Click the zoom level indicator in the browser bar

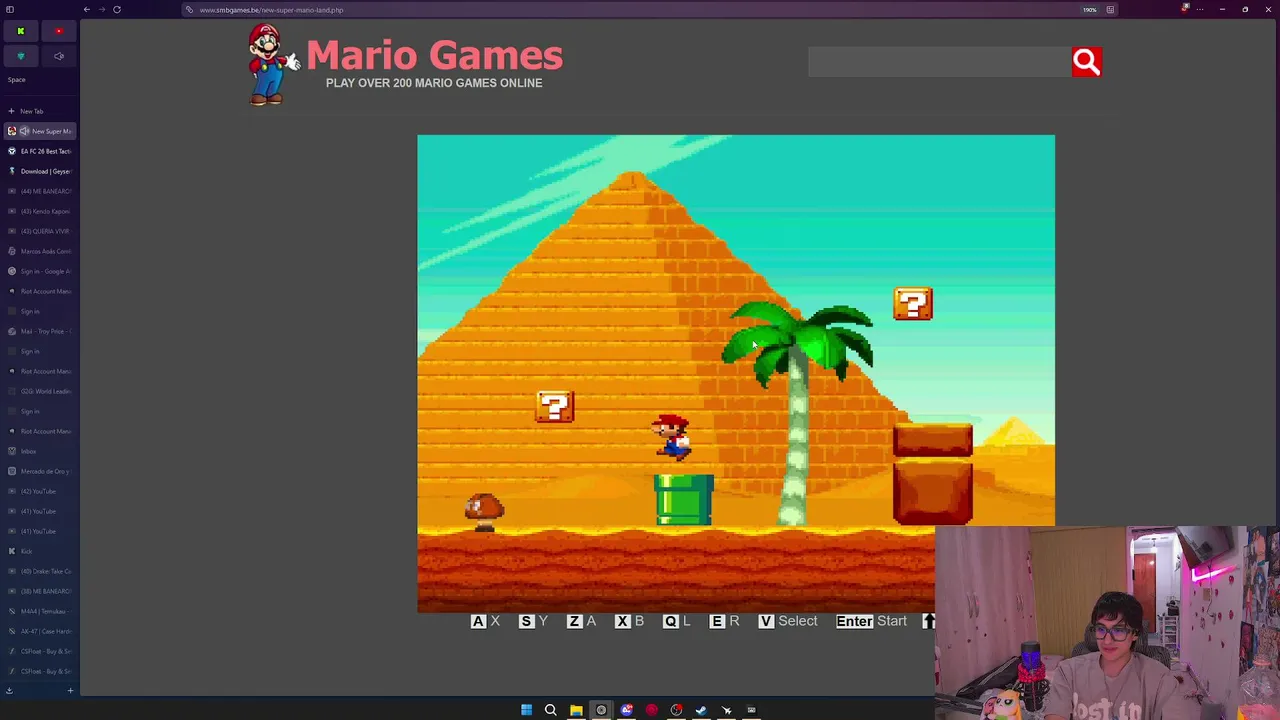pos(1089,10)
